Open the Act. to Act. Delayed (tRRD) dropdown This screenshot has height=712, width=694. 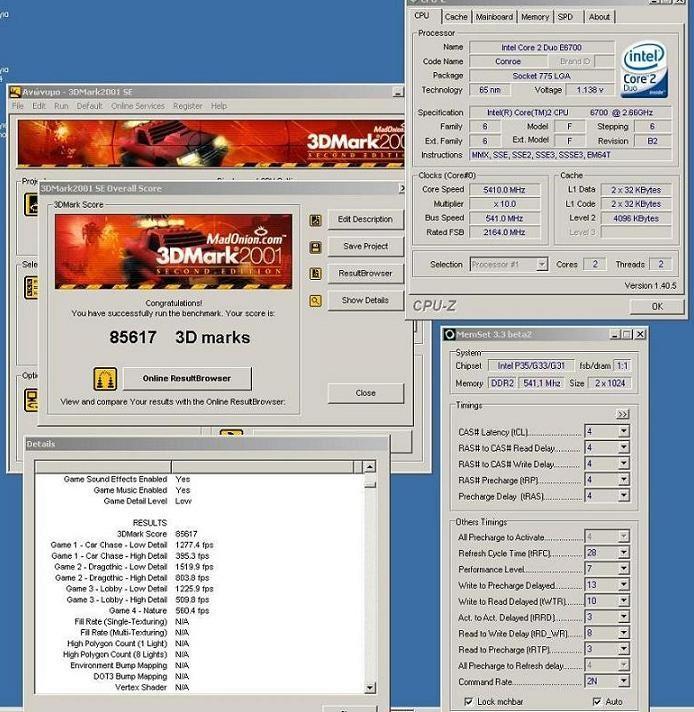[624, 616]
